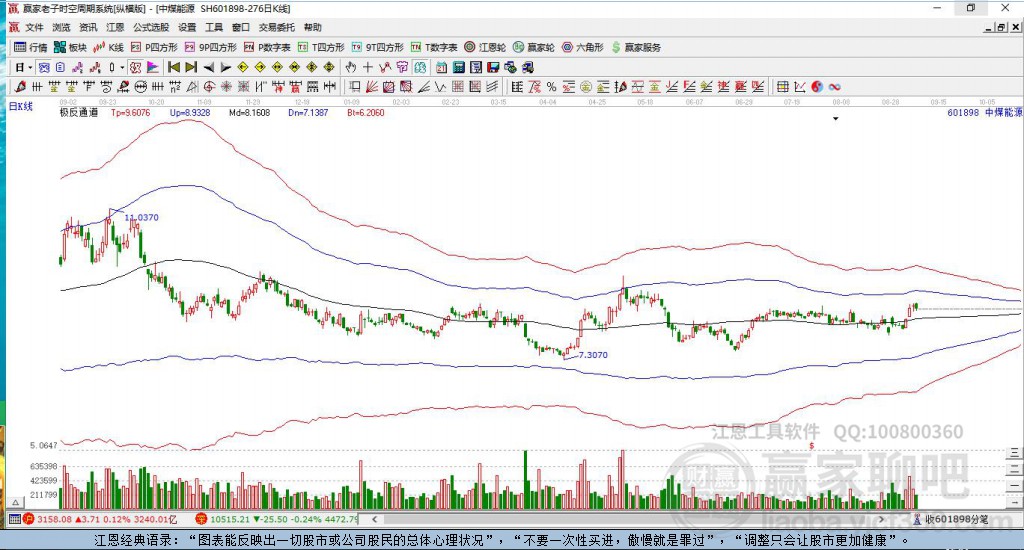The height and width of the screenshot is (550, 1024).
Task: Open the 板块 sector view
Action: tap(71, 47)
